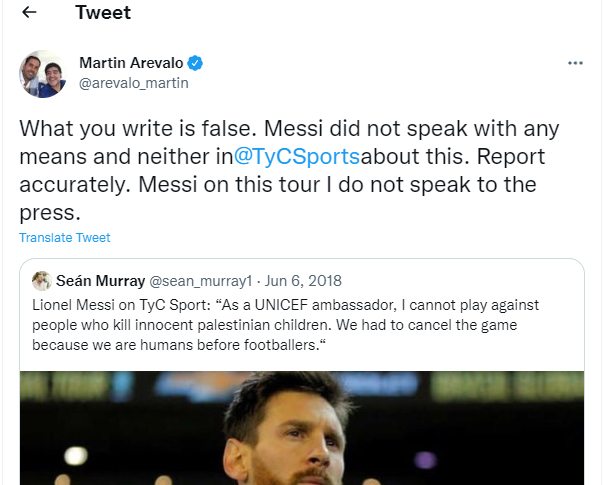This screenshot has height=485, width=603.
Task: Click Translate Tweet
Action: [65, 238]
